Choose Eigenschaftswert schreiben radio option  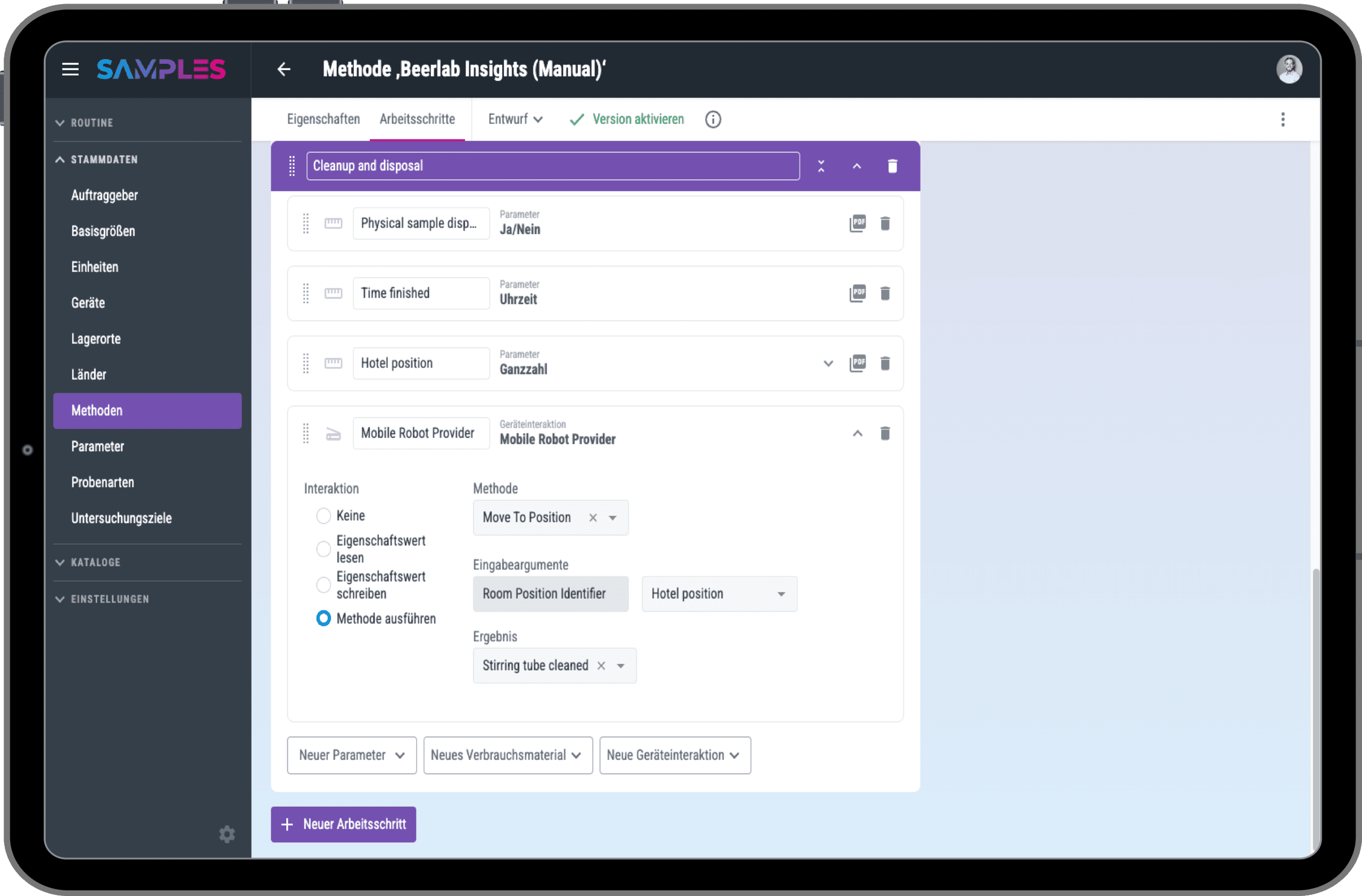[323, 585]
